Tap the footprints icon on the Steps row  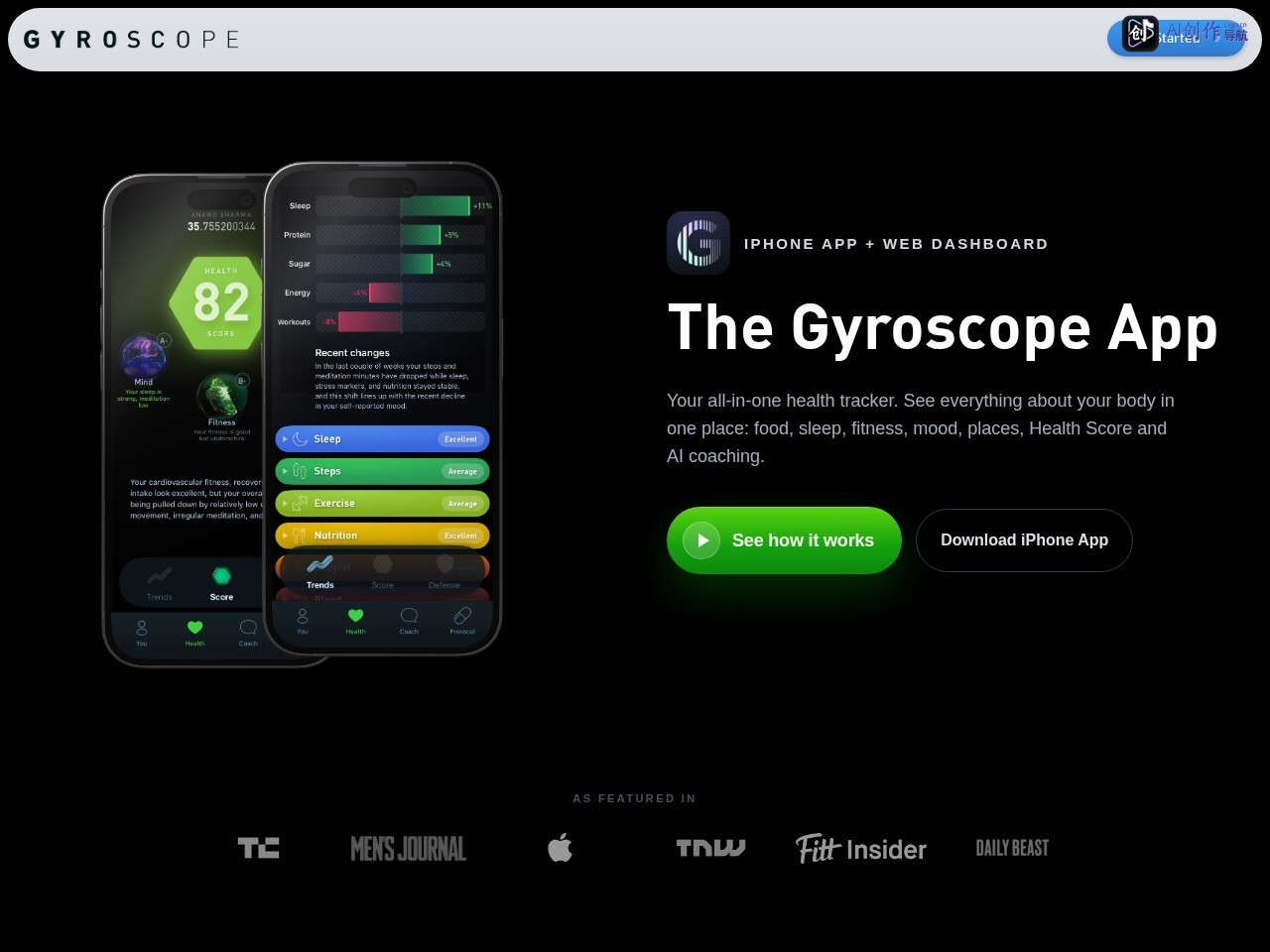(300, 471)
